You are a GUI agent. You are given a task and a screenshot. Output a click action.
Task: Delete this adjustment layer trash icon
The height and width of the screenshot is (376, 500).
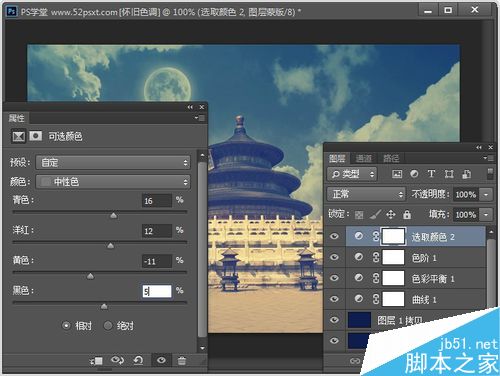[182, 360]
